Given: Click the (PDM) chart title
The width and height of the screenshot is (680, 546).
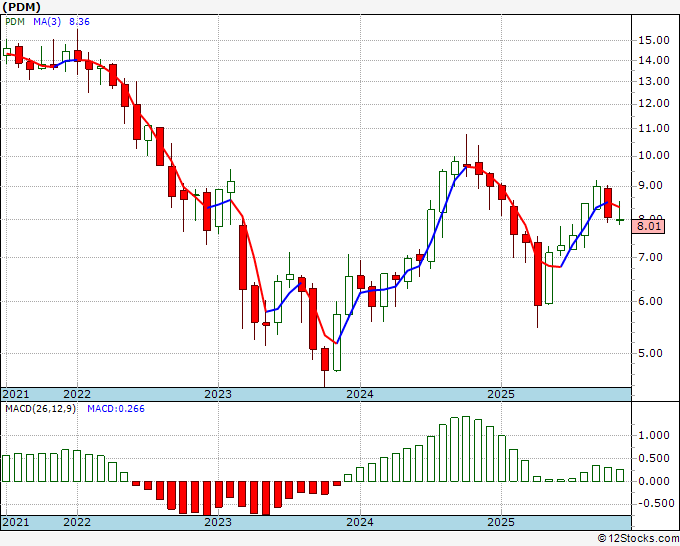Looking at the screenshot, I should [22, 7].
